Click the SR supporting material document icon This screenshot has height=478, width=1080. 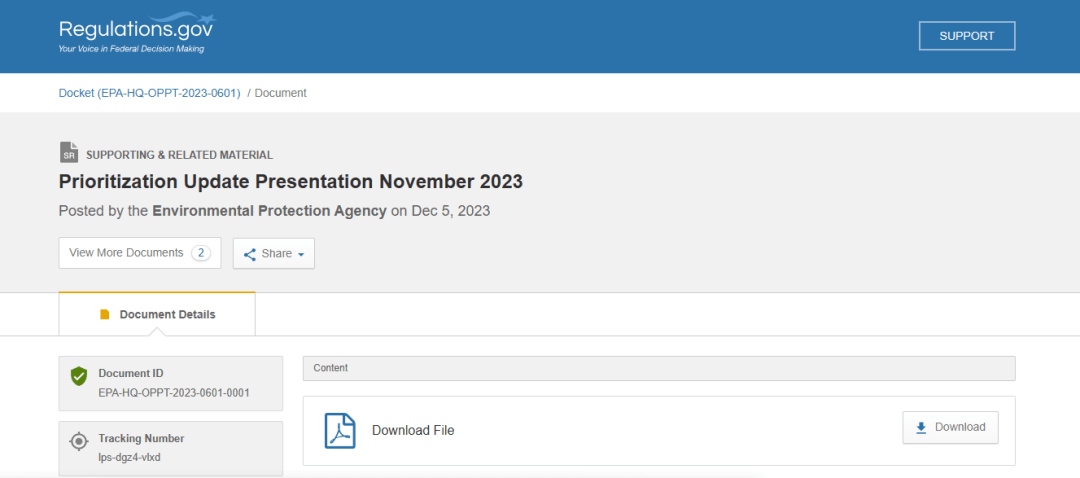[68, 153]
